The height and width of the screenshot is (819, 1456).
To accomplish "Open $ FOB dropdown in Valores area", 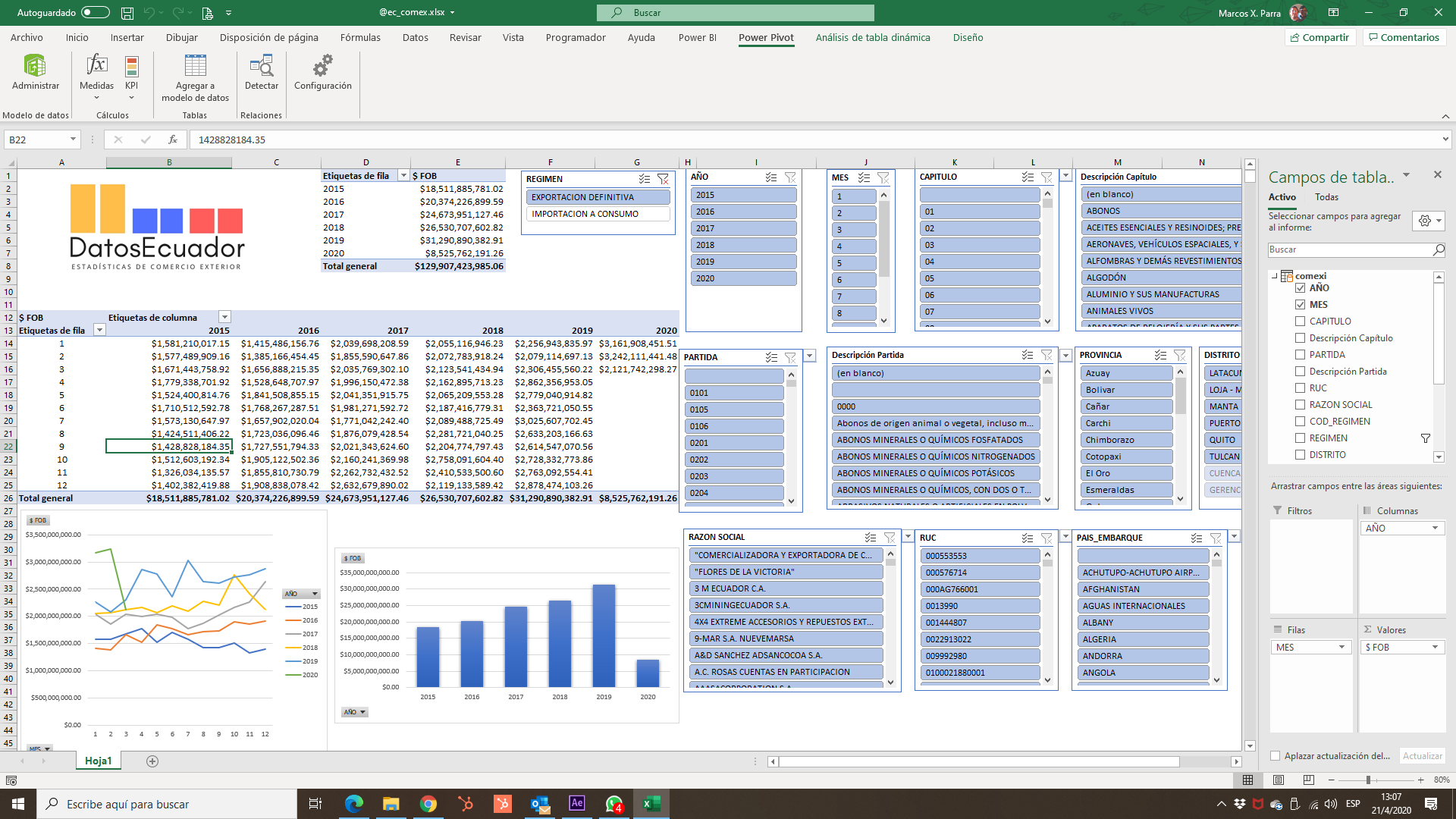I will [x=1435, y=648].
